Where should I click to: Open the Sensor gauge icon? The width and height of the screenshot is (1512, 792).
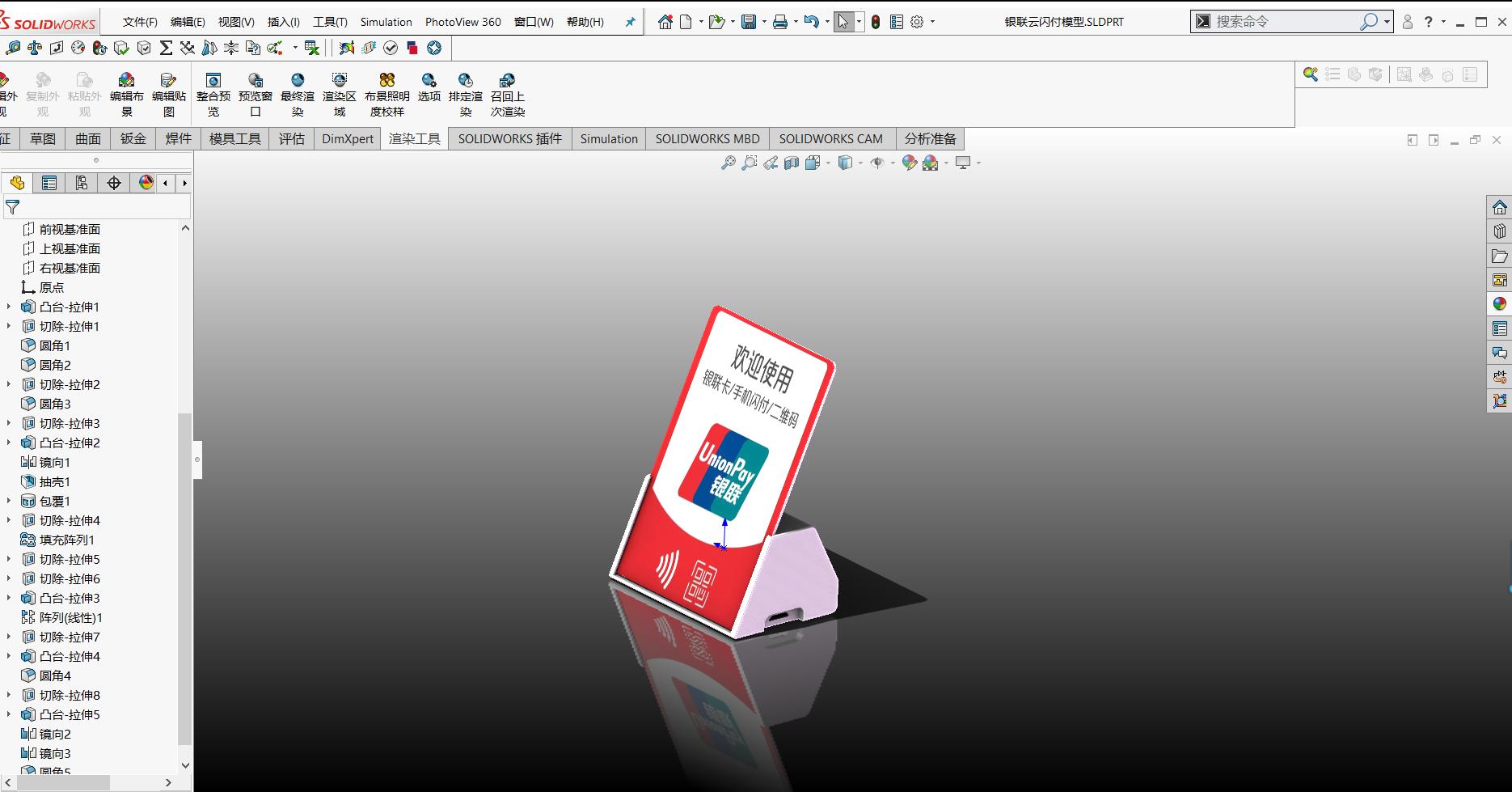coord(78,49)
